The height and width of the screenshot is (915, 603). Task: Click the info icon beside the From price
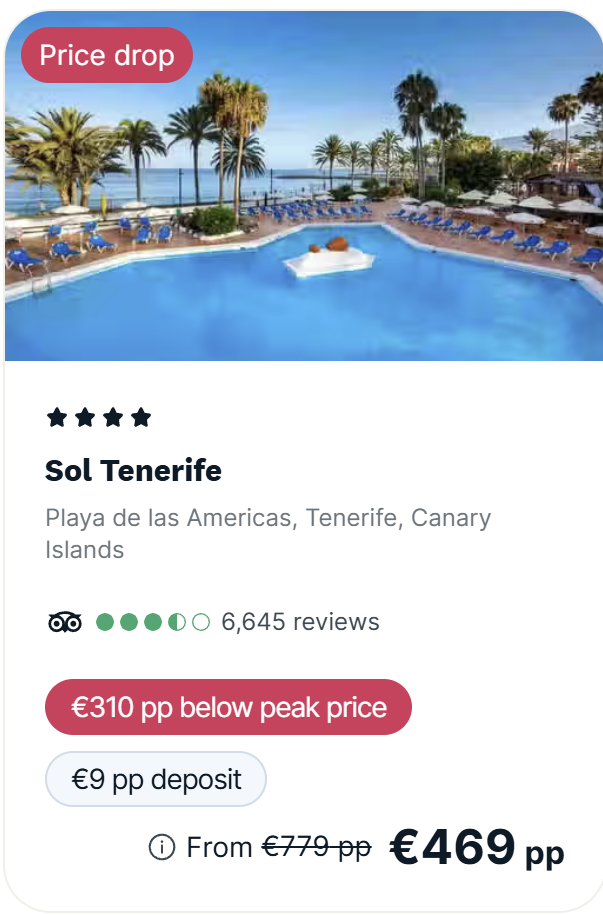pos(162,848)
